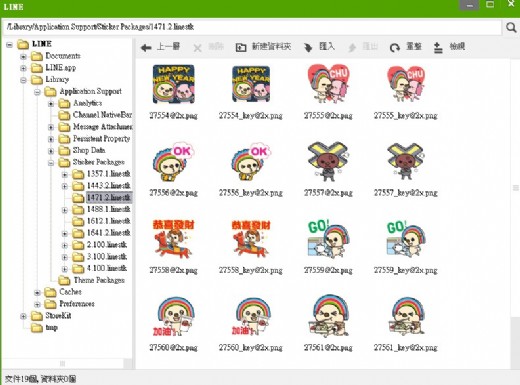
Task: Click the search magnifier icon
Action: click(511, 27)
